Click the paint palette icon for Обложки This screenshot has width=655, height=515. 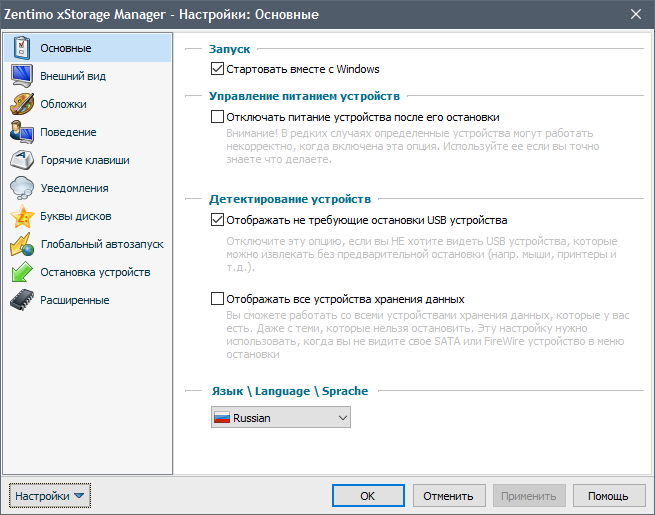coord(22,104)
